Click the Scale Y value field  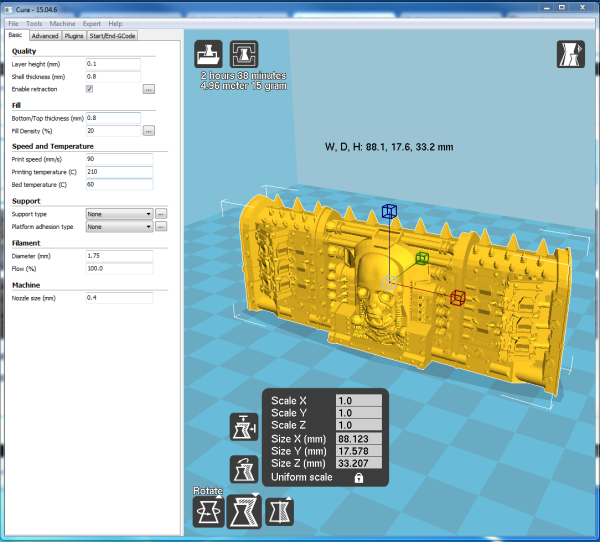(x=359, y=413)
